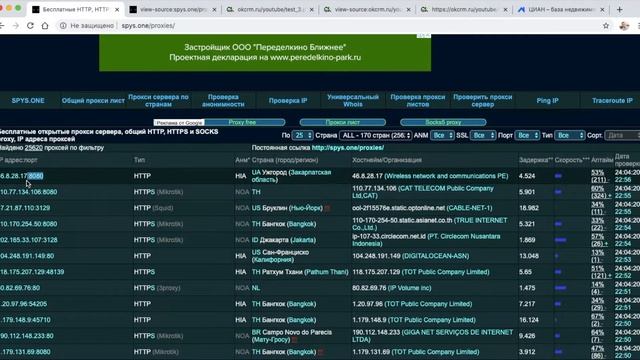Image resolution: width=640 pixels, height=360 pixels.
Task: Open 'Проверка анонимности' menu item
Action: pos(223,100)
